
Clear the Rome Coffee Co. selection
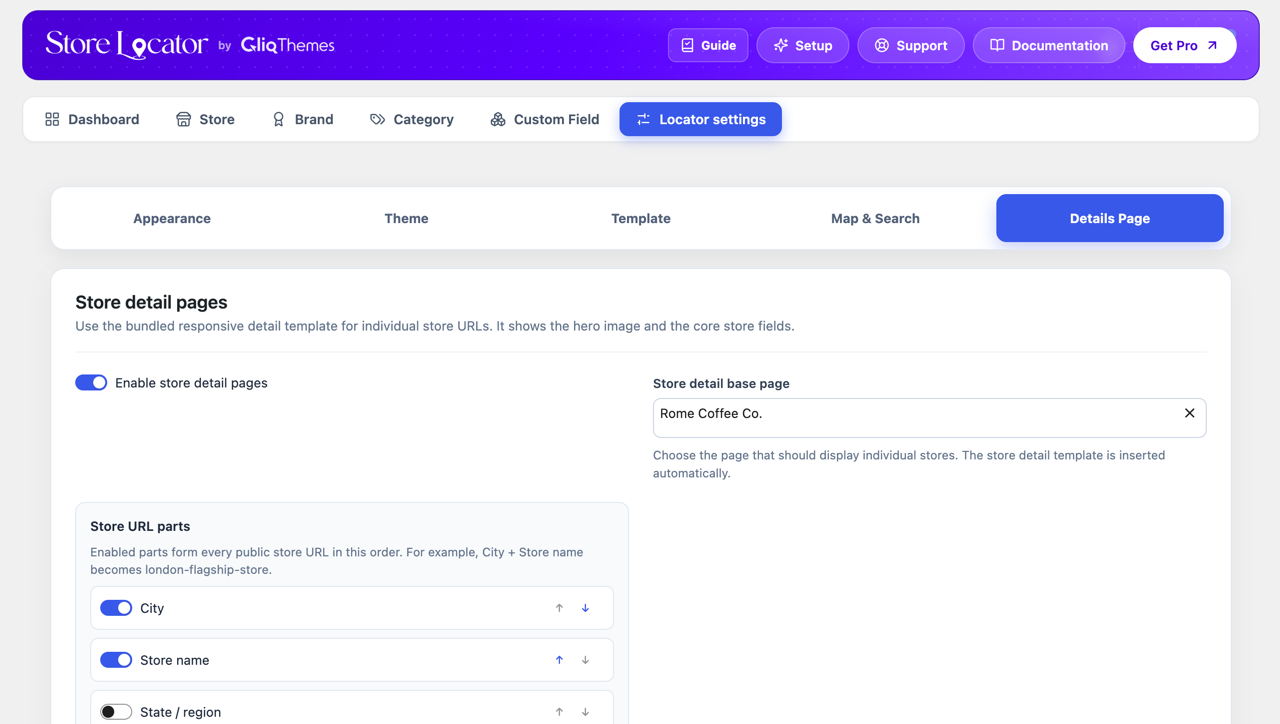point(1190,413)
